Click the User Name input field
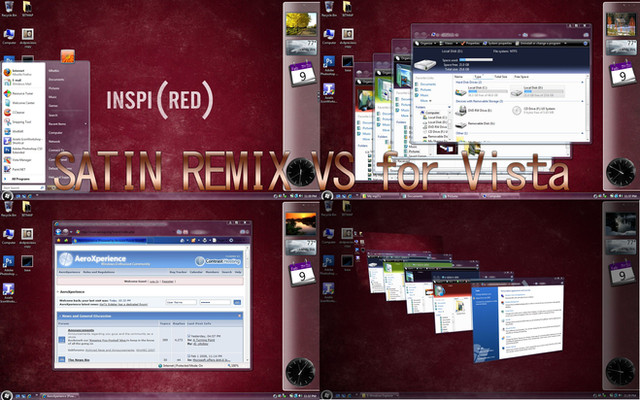The width and height of the screenshot is (640, 400). [x=182, y=302]
